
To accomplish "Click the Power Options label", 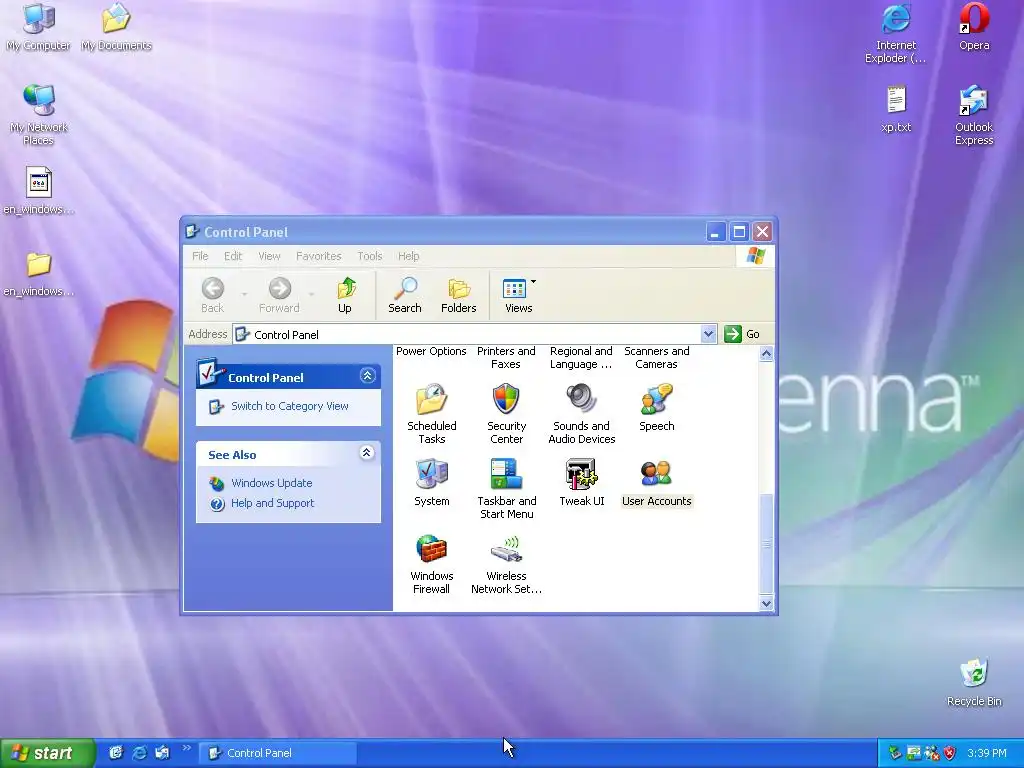I will 431,351.
